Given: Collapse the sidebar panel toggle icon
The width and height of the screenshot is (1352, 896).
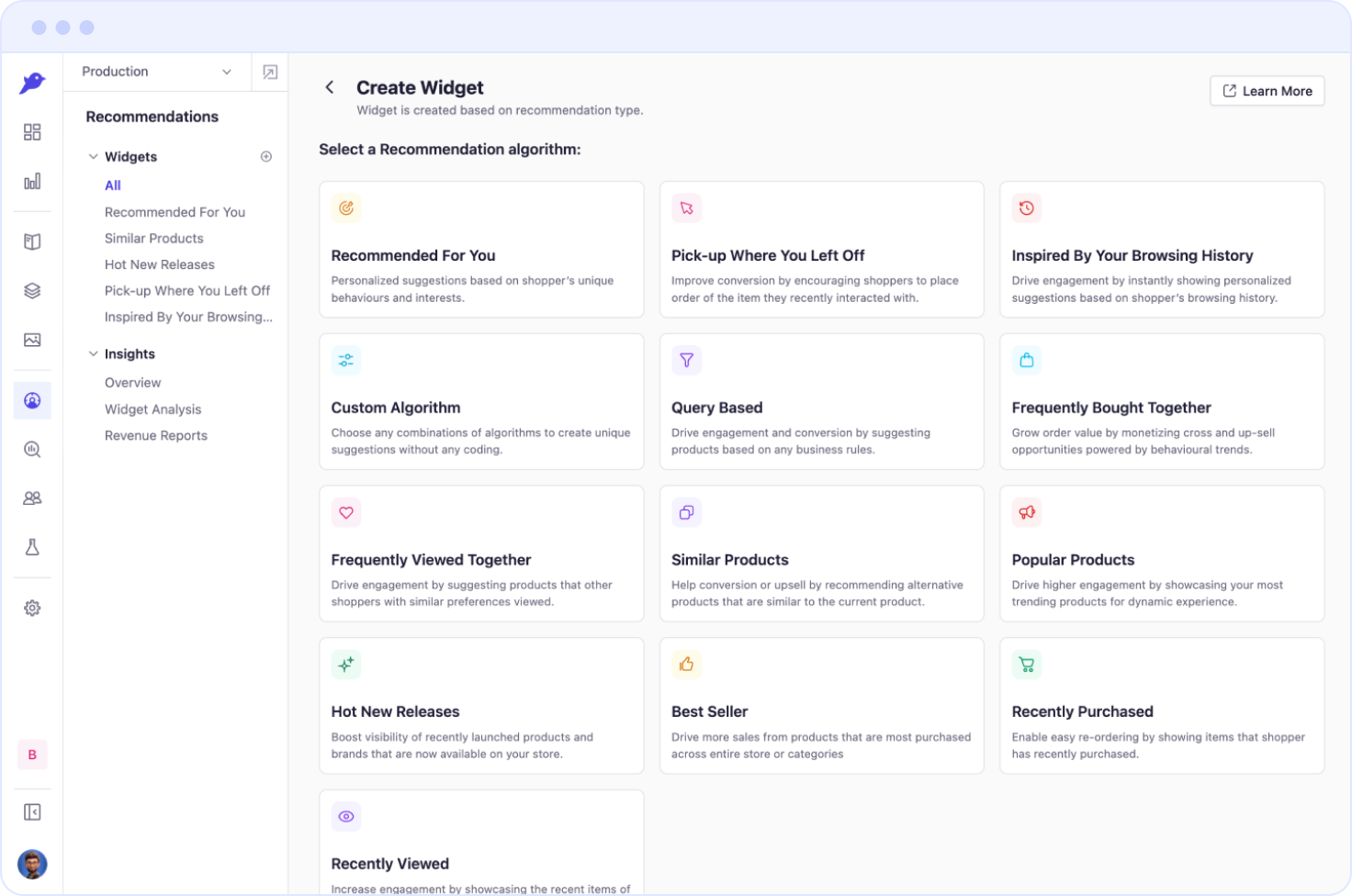Looking at the screenshot, I should (x=32, y=812).
